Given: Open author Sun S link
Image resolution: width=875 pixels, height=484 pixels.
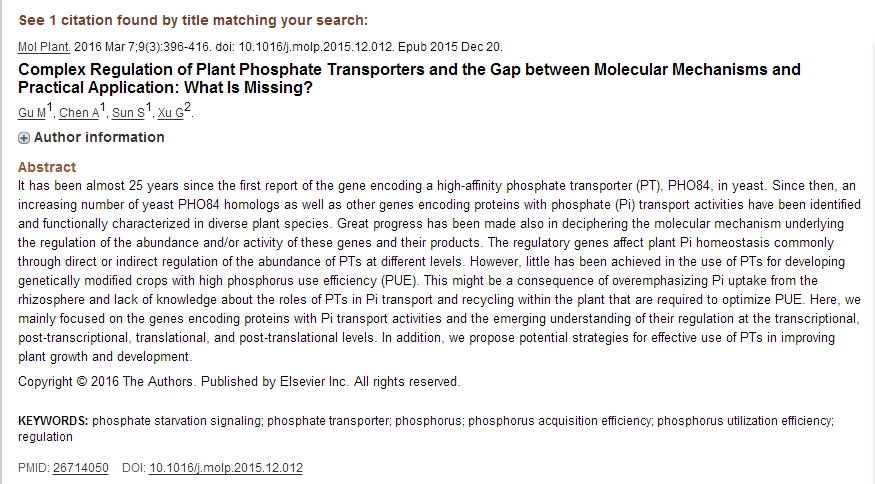Looking at the screenshot, I should pos(128,113).
